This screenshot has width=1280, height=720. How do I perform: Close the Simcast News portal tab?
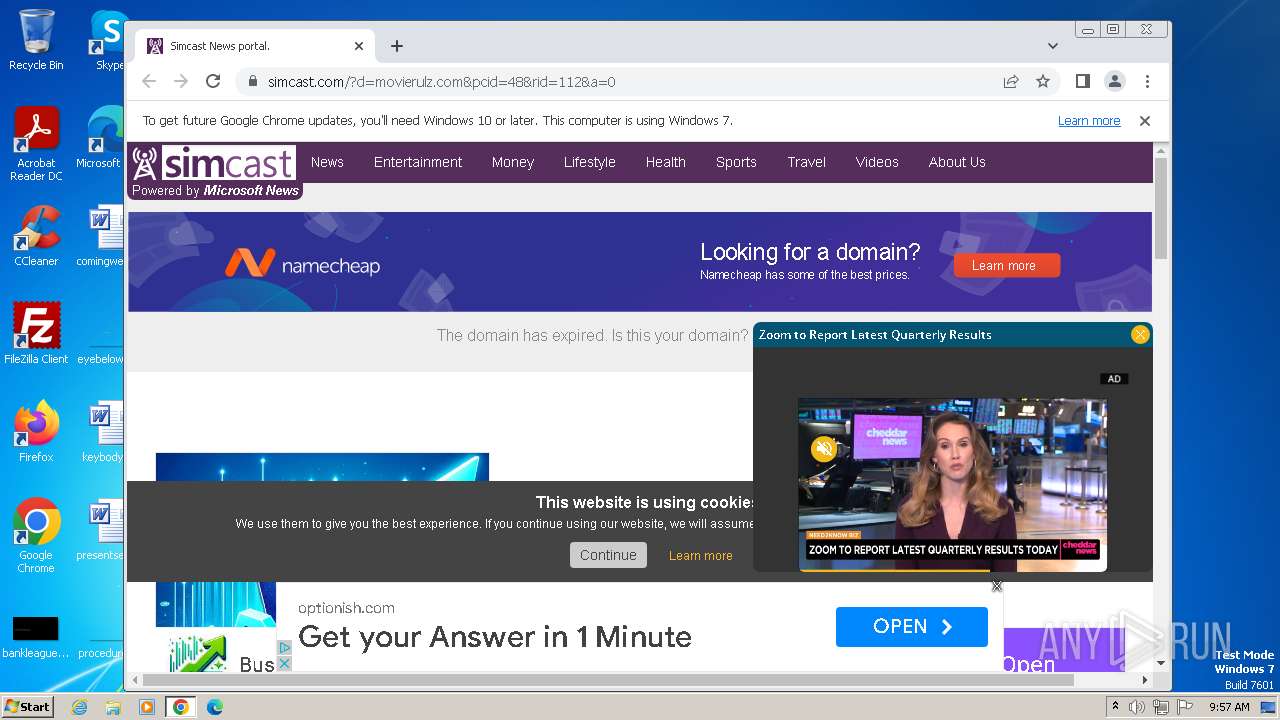(x=359, y=46)
